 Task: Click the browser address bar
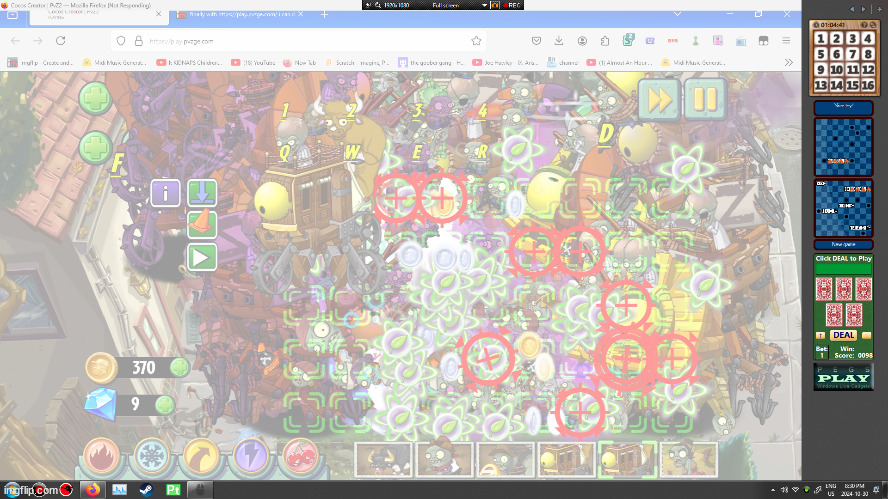click(x=300, y=41)
